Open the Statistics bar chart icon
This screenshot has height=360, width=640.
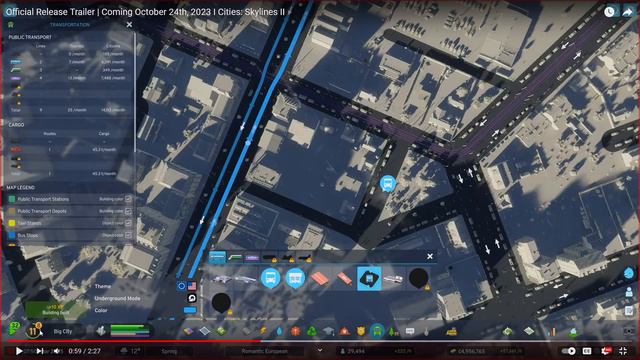551,332
